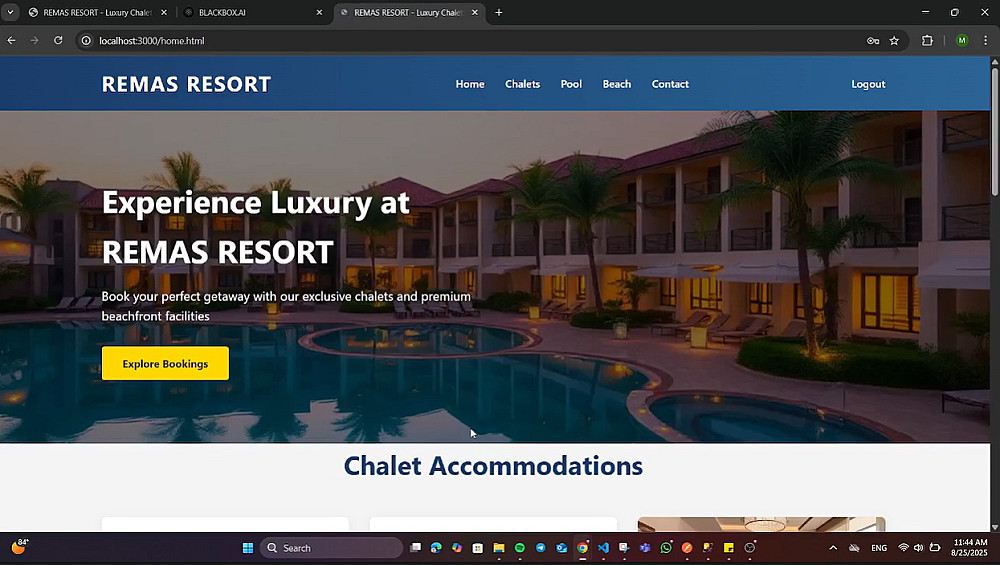
Task: Click the localhost address bar
Action: (472, 40)
